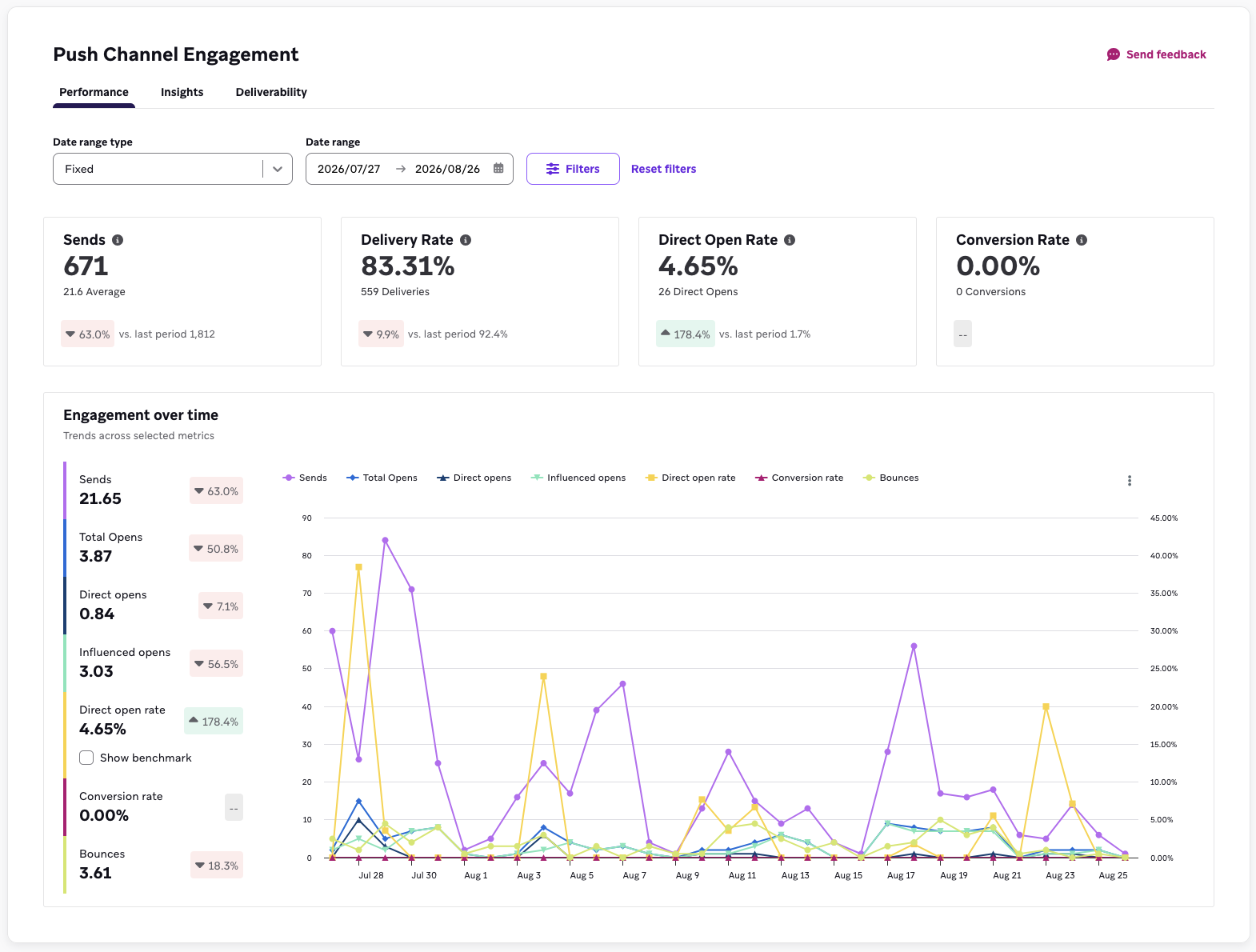Enable the Show benchmark checkbox
The image size is (1256, 952).
click(x=86, y=758)
